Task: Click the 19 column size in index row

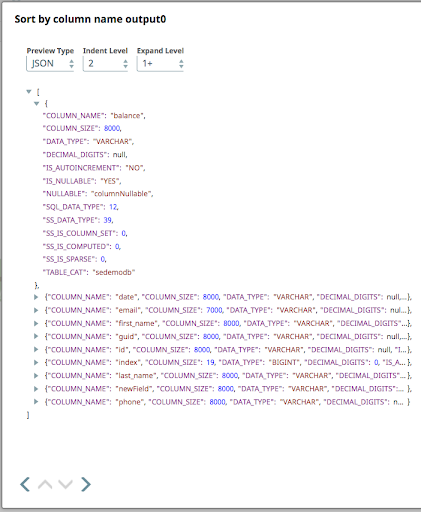Action: pyautogui.click(x=210, y=362)
